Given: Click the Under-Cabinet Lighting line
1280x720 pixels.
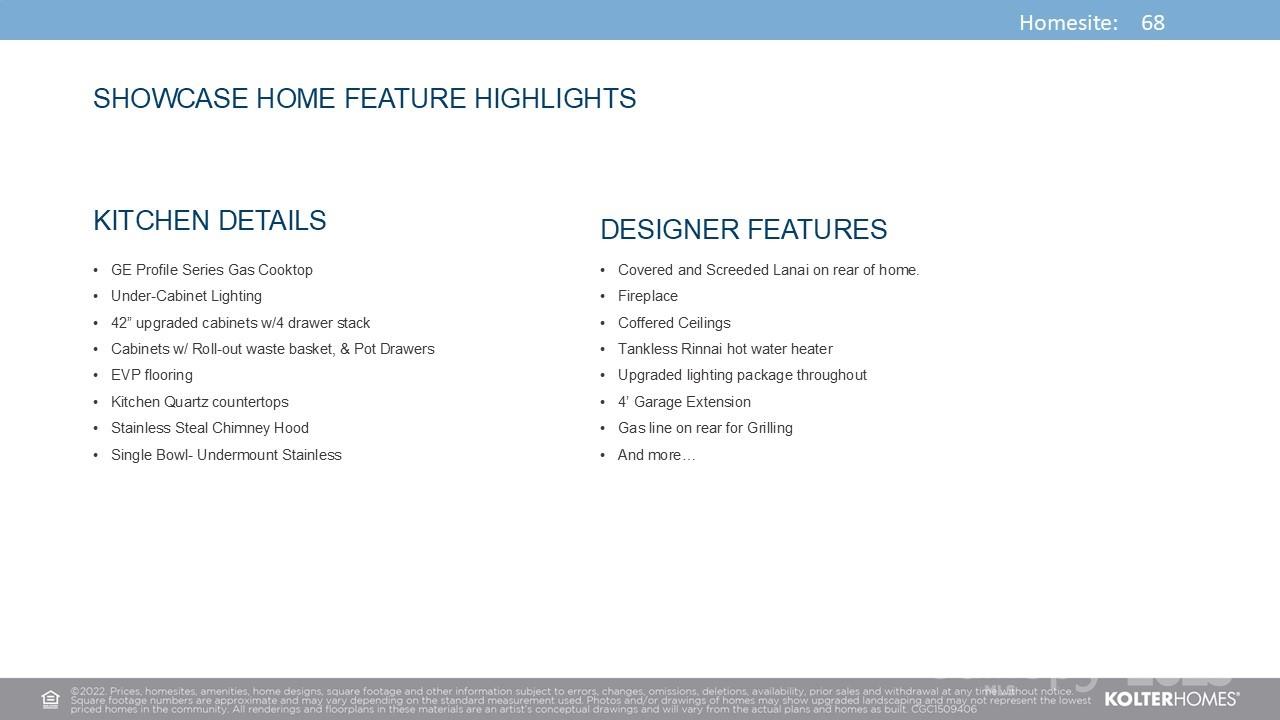Looking at the screenshot, I should (186, 296).
